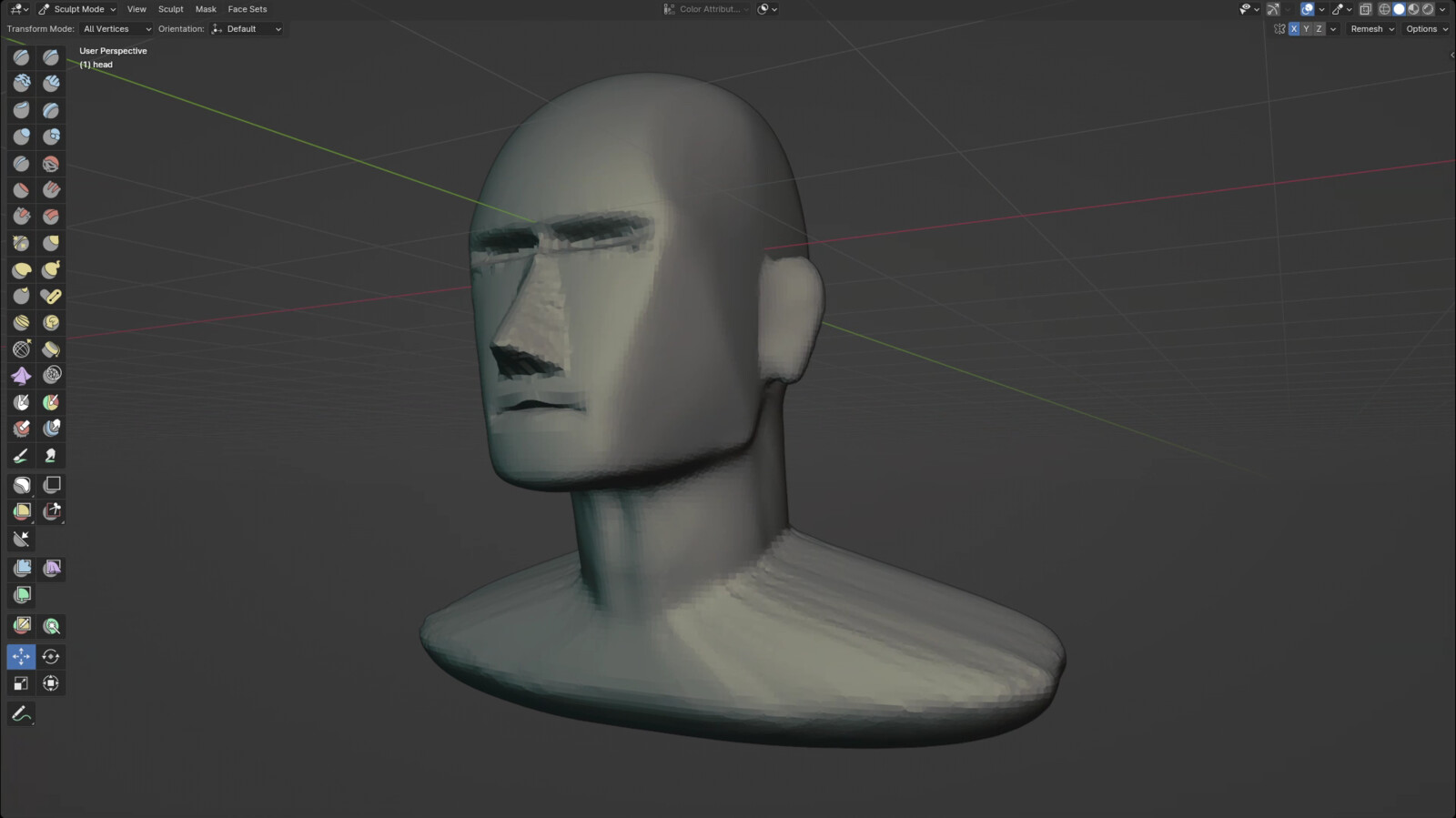Expand the Options dropdown

1426,29
